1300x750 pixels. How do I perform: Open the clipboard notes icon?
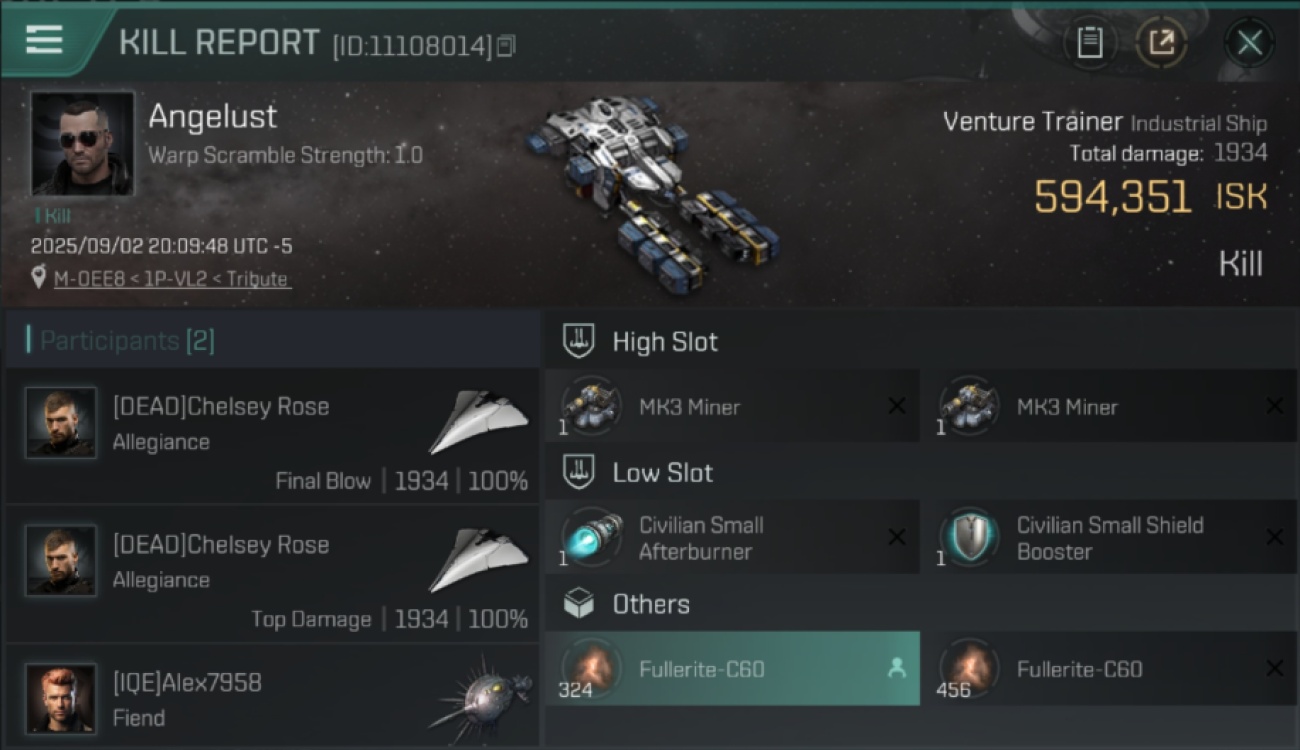[1090, 43]
